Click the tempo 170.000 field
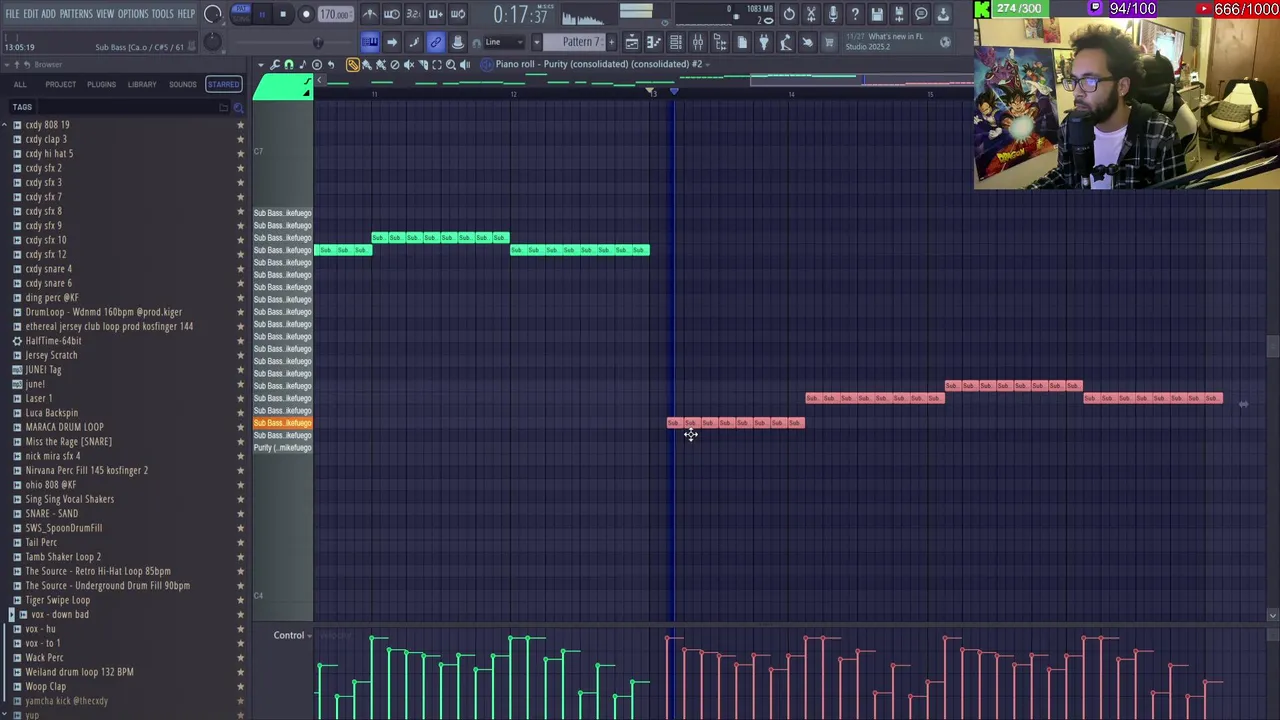Image resolution: width=1280 pixels, height=720 pixels. click(335, 14)
